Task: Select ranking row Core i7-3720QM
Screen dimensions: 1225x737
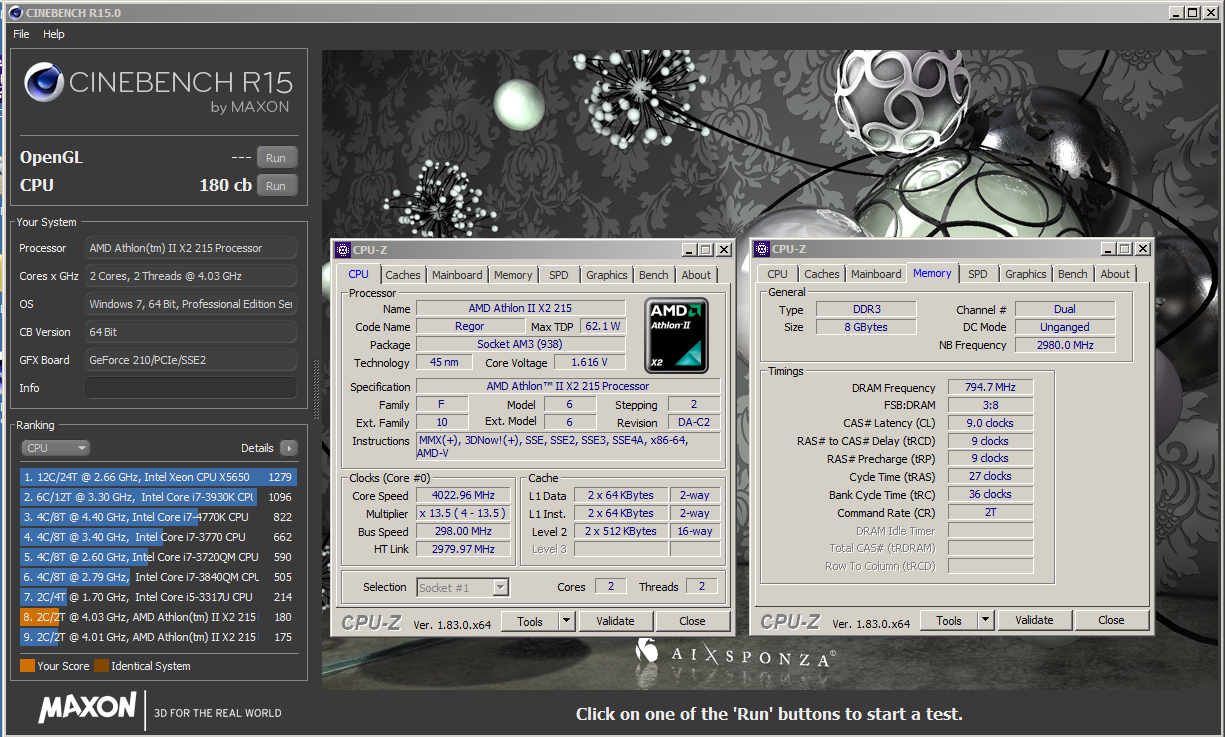Action: [x=158, y=557]
